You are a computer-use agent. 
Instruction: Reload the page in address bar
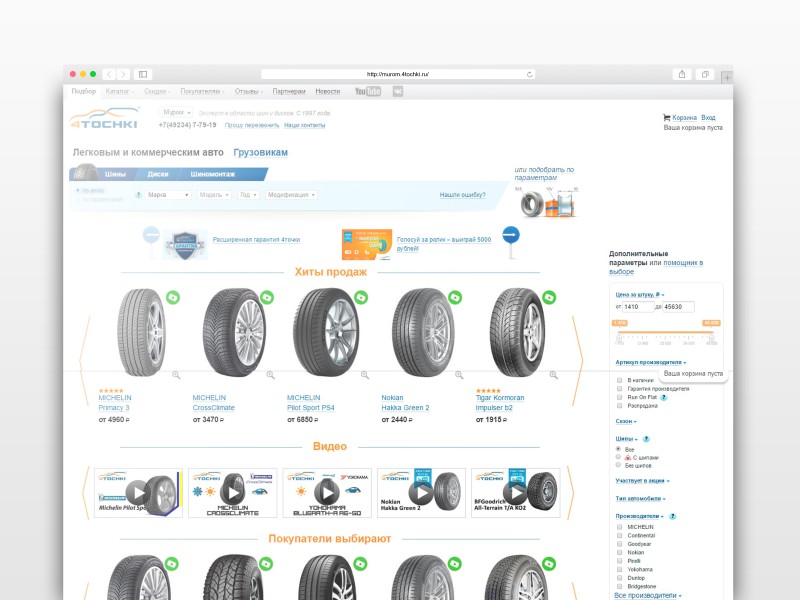[x=530, y=74]
